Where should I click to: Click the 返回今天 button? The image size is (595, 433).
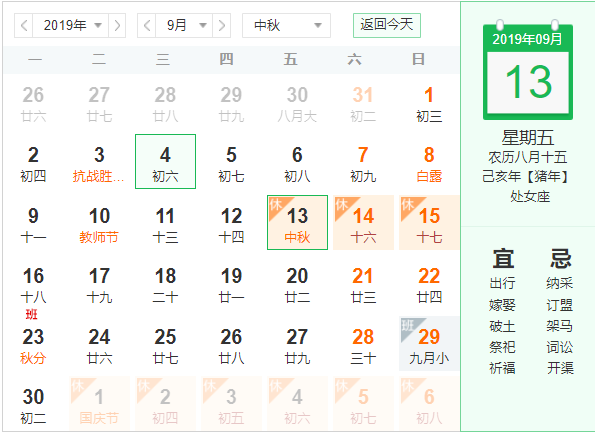pos(387,25)
